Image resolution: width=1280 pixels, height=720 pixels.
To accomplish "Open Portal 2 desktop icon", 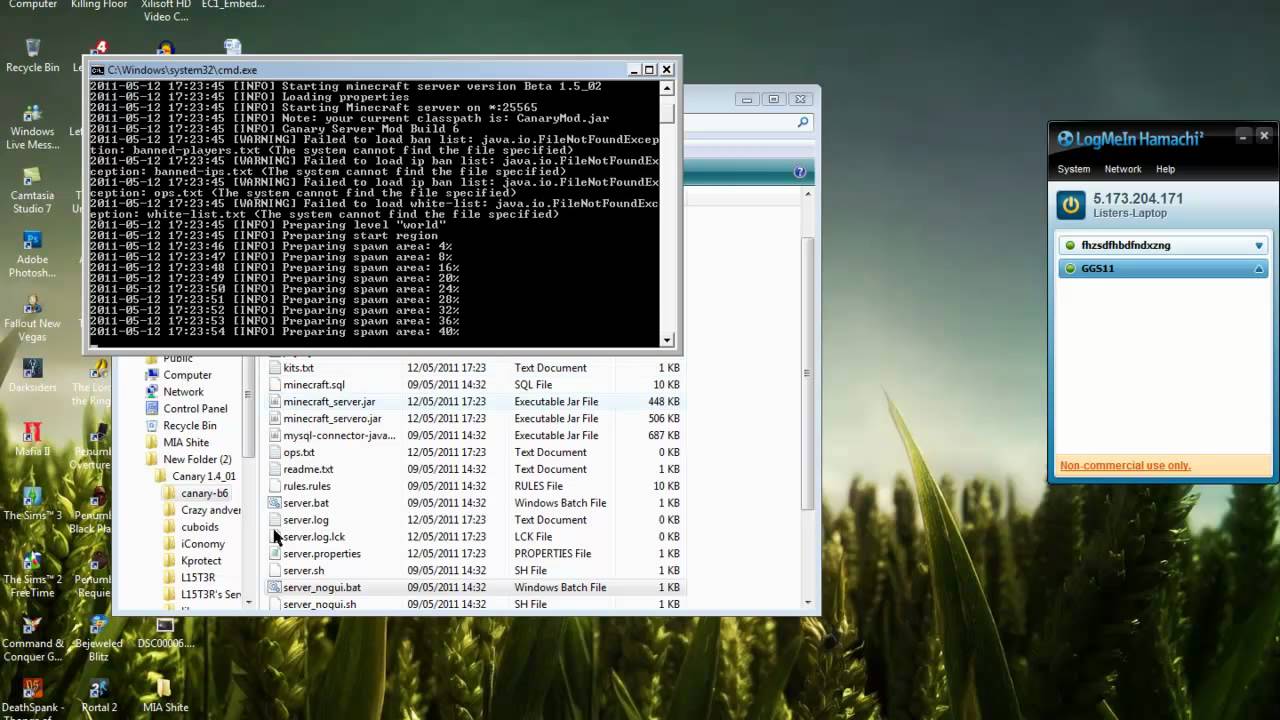I will [x=99, y=696].
